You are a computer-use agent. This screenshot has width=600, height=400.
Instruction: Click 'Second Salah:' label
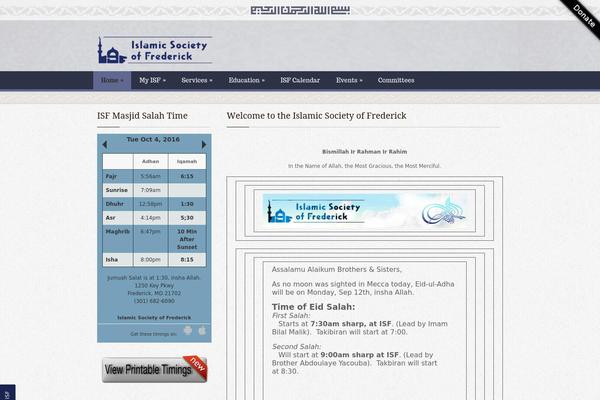296,347
